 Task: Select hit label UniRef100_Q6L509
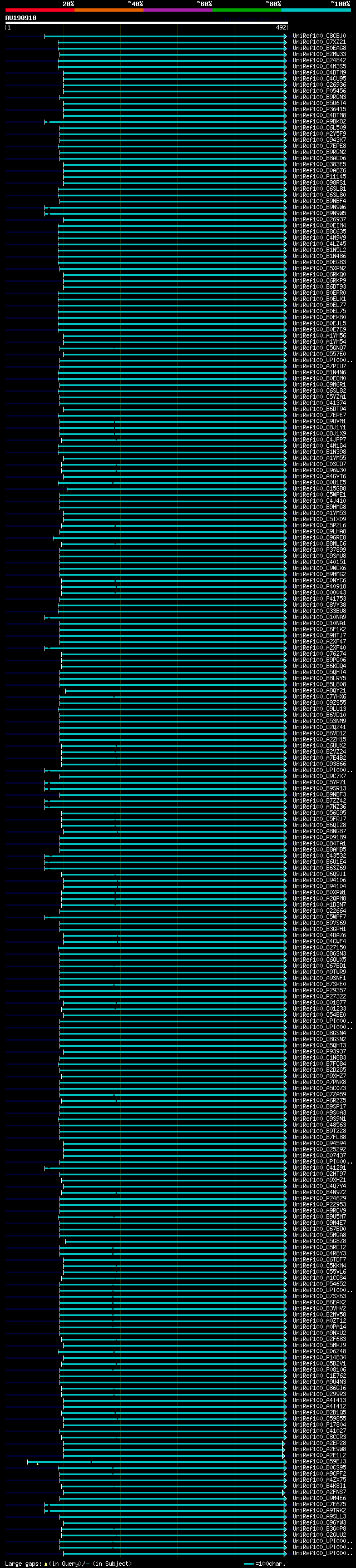point(319,128)
